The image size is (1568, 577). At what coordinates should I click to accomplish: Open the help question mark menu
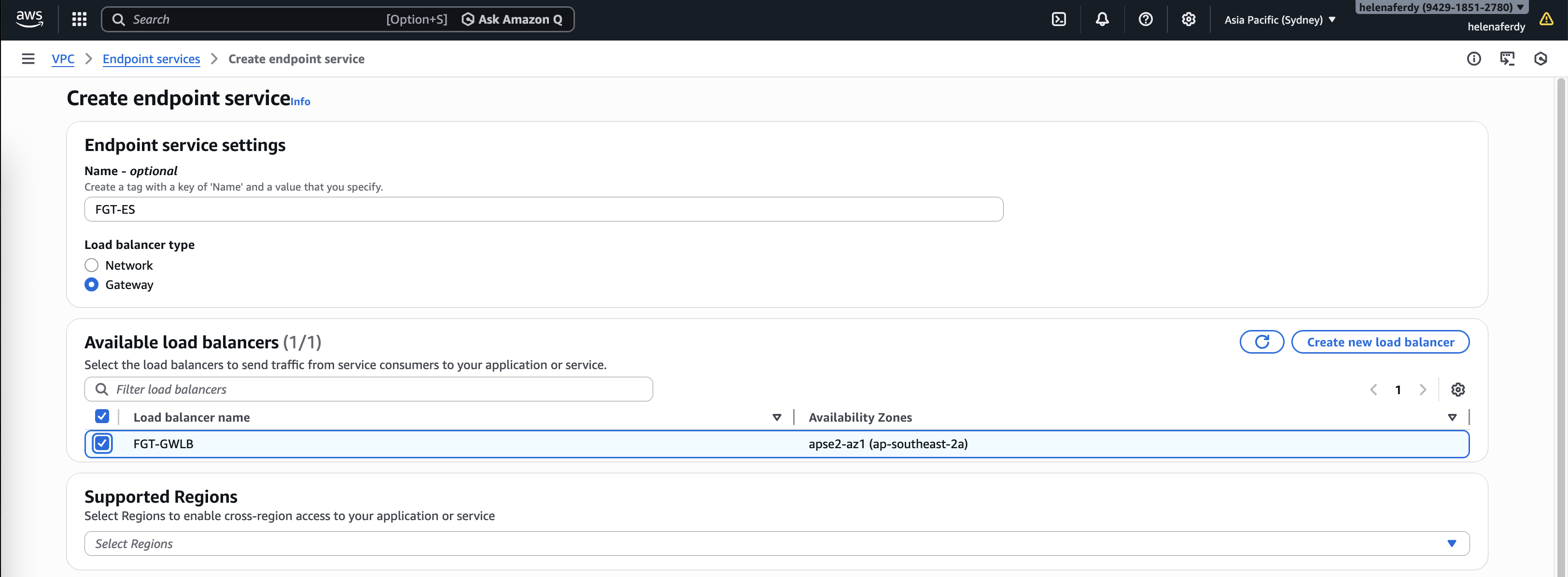pos(1145,19)
